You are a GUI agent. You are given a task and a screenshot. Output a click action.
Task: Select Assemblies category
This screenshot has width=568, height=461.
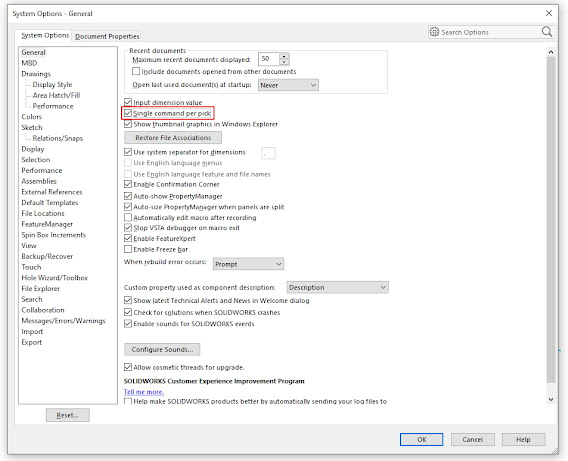39,181
